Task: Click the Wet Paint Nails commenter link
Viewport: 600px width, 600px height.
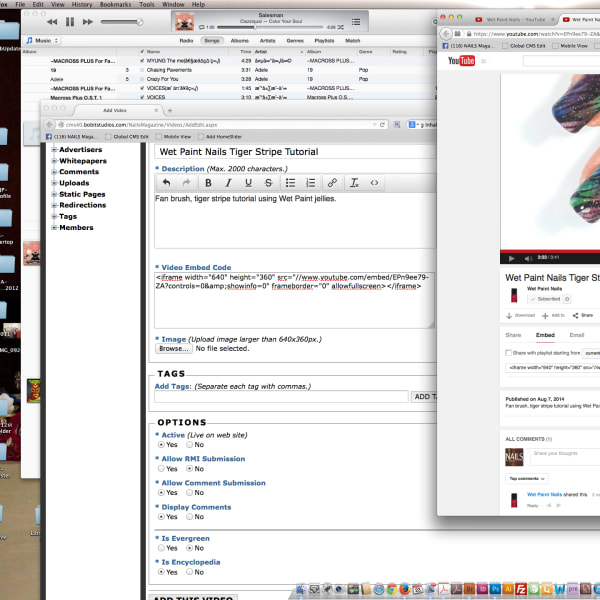Action: pyautogui.click(x=545, y=494)
